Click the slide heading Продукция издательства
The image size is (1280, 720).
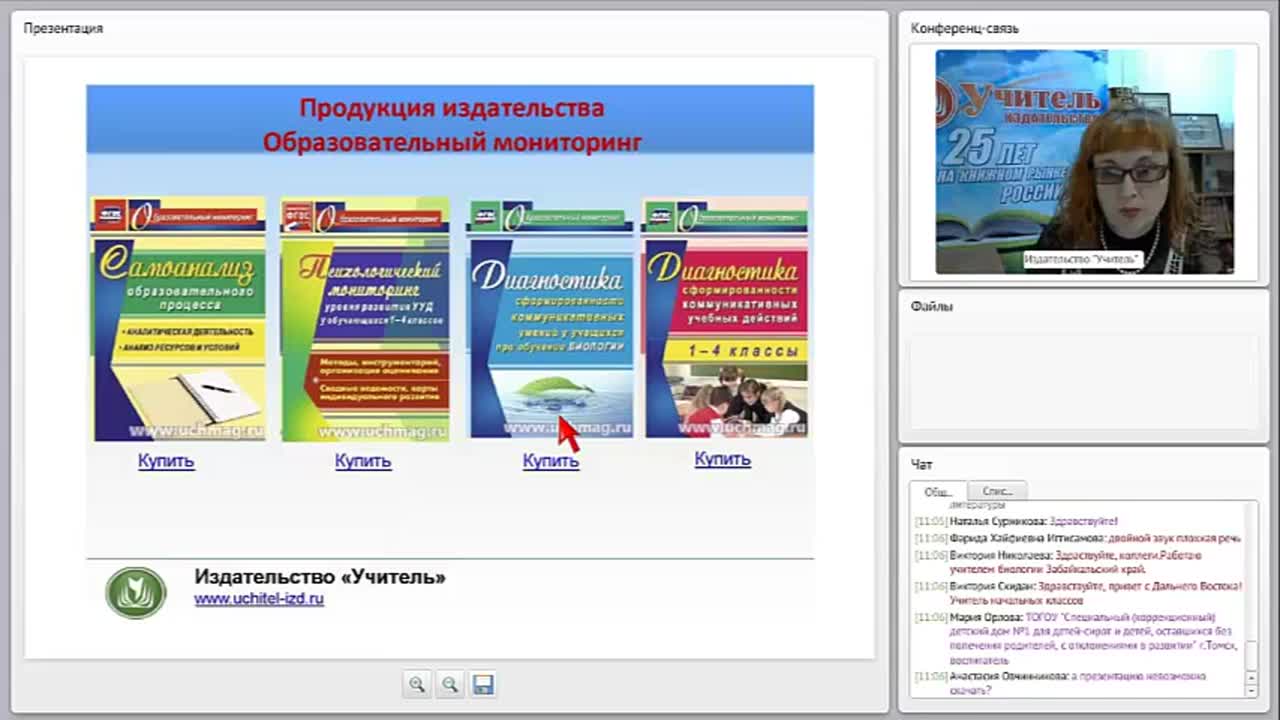click(x=452, y=108)
